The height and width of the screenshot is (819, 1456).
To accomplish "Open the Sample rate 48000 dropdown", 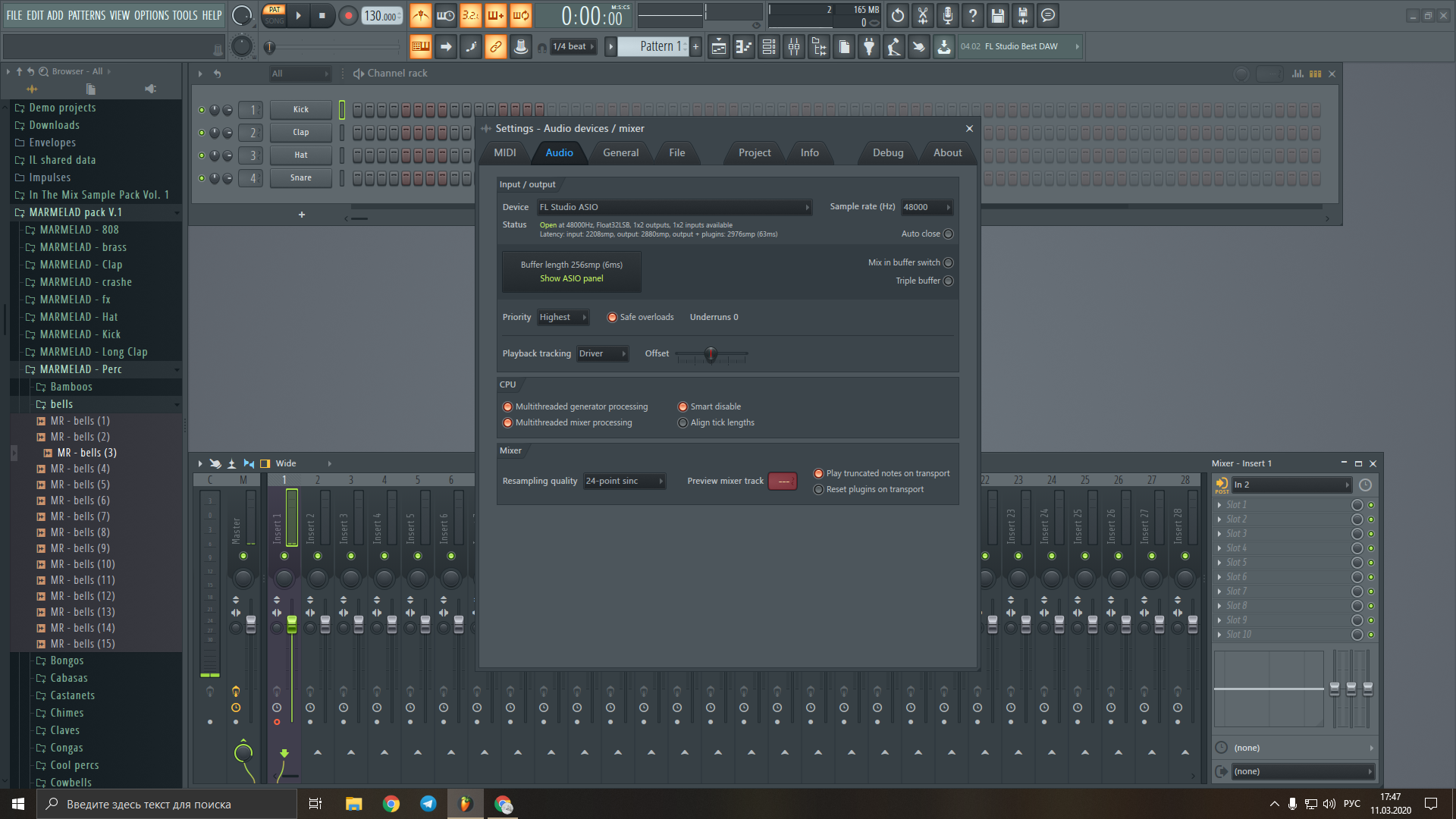I will tap(927, 207).
